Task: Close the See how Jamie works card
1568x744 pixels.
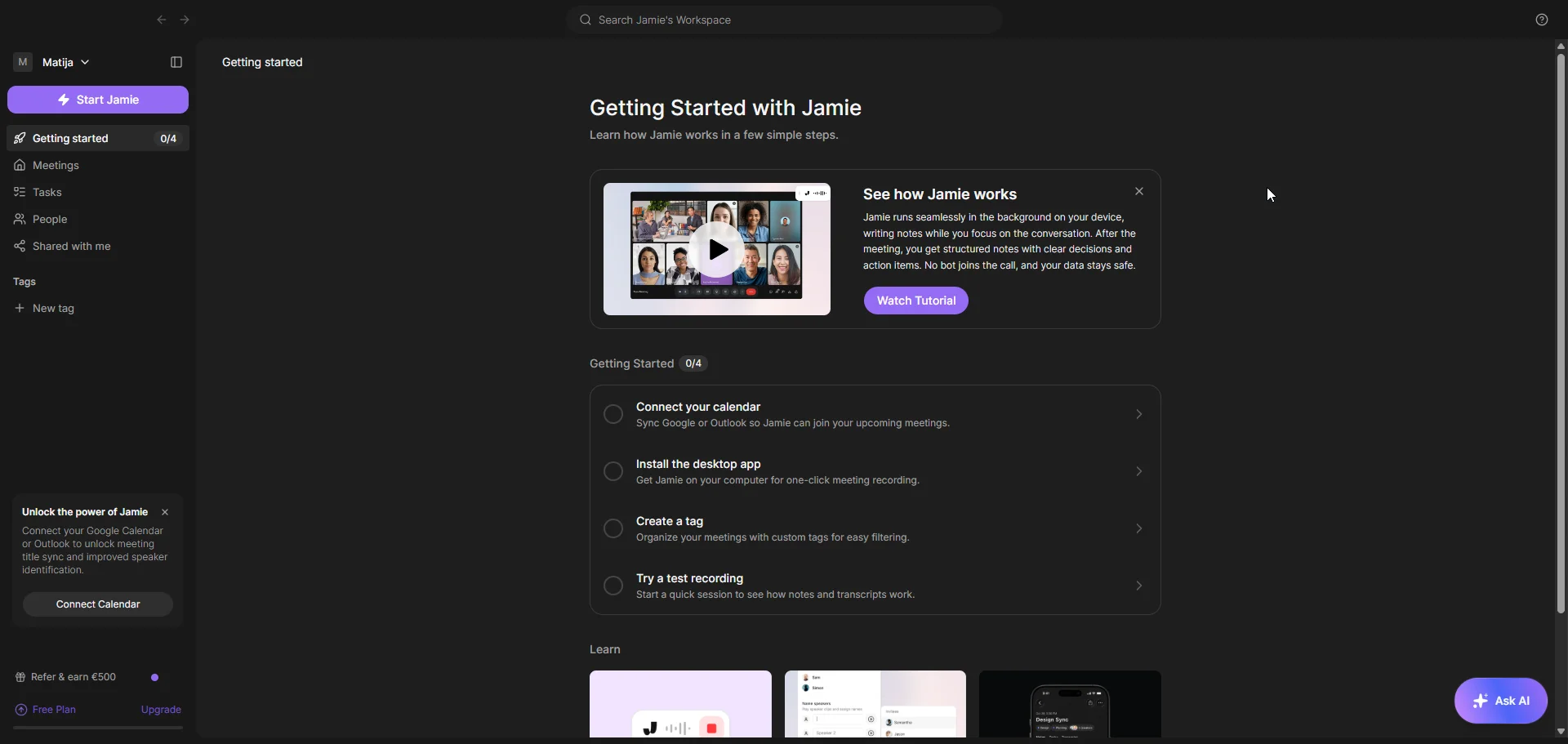Action: tap(1139, 192)
